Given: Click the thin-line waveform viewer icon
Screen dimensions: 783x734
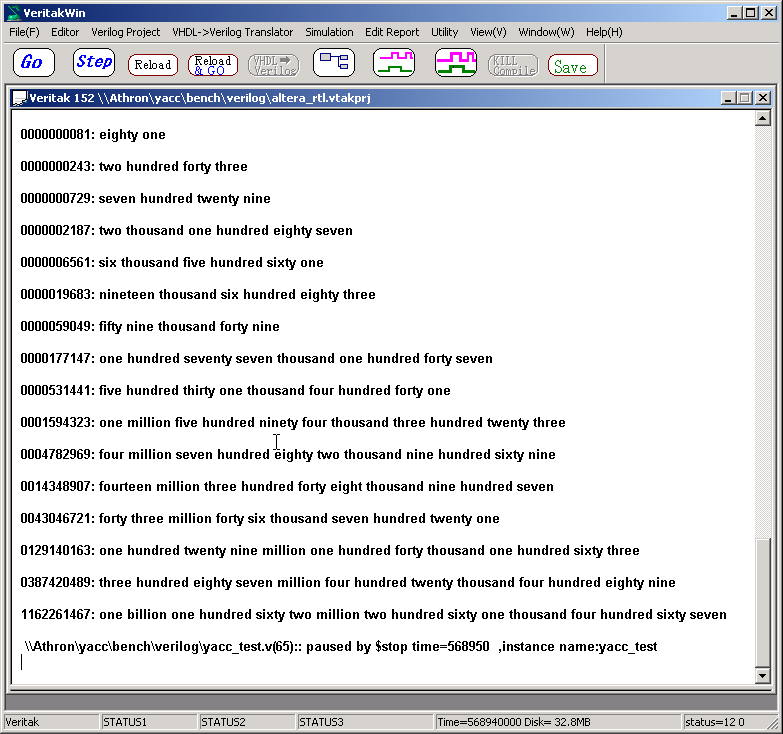Looking at the screenshot, I should click(394, 63).
